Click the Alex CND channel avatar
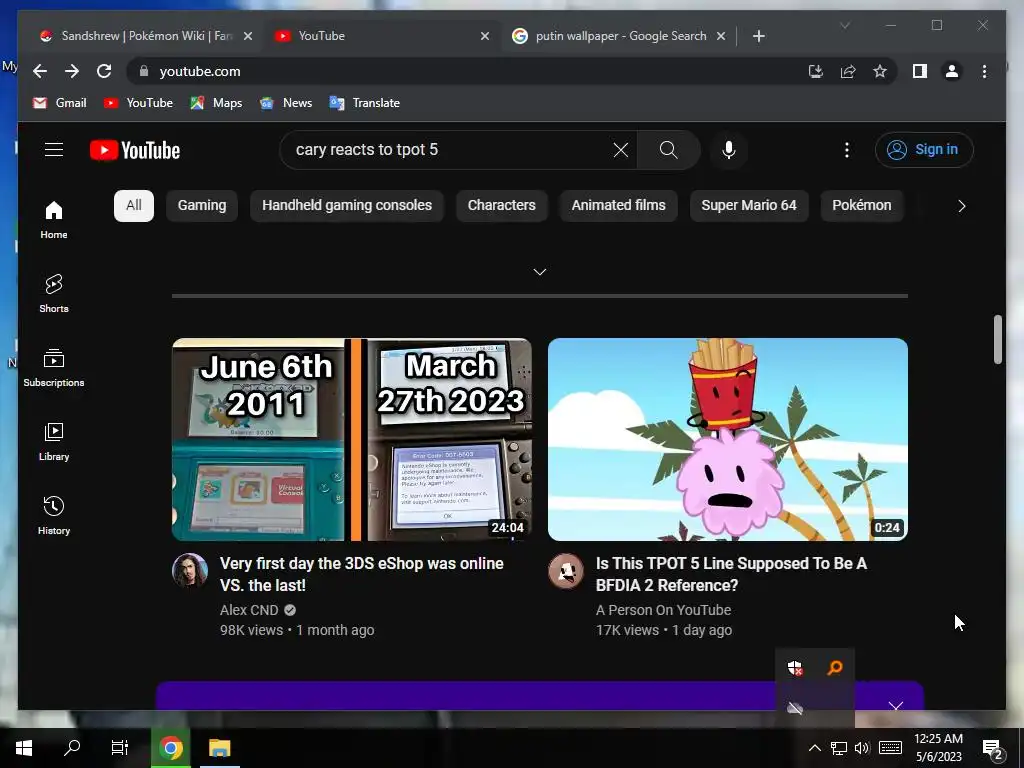 [190, 571]
